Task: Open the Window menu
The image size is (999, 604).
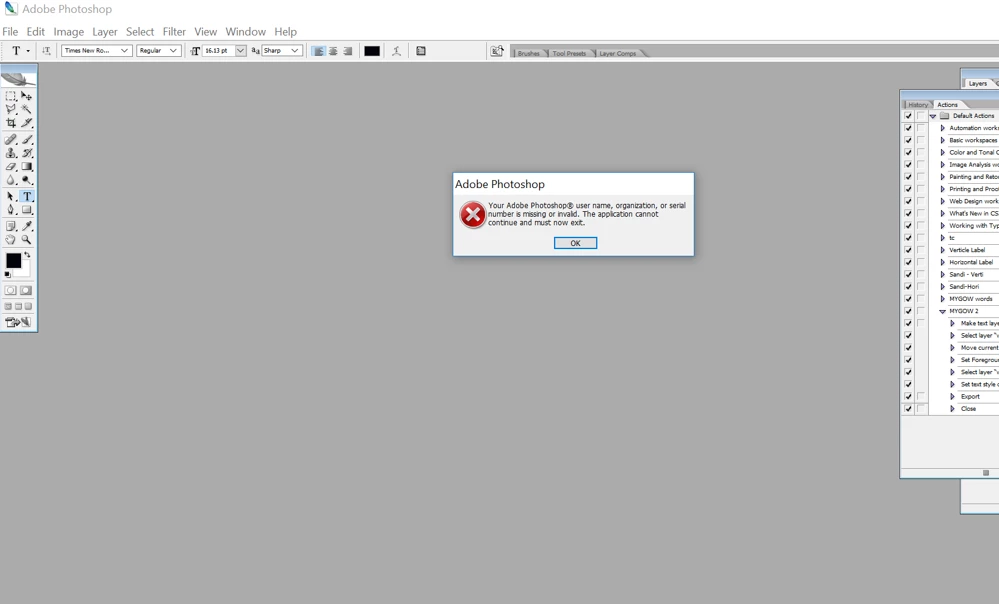Action: click(245, 32)
